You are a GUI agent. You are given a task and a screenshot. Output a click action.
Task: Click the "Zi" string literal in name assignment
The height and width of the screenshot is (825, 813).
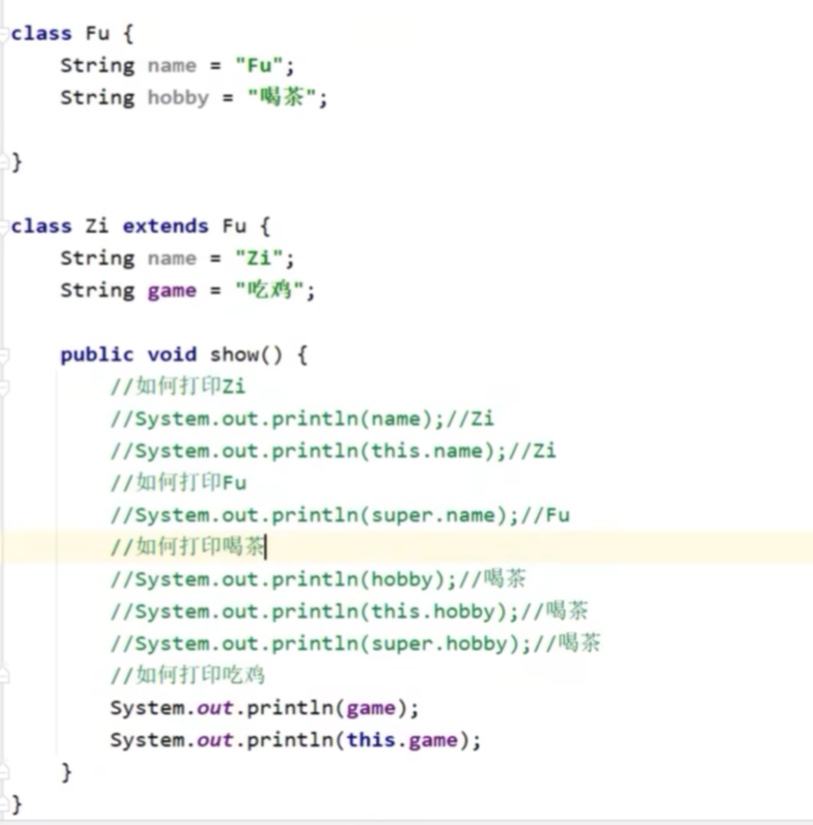point(259,258)
